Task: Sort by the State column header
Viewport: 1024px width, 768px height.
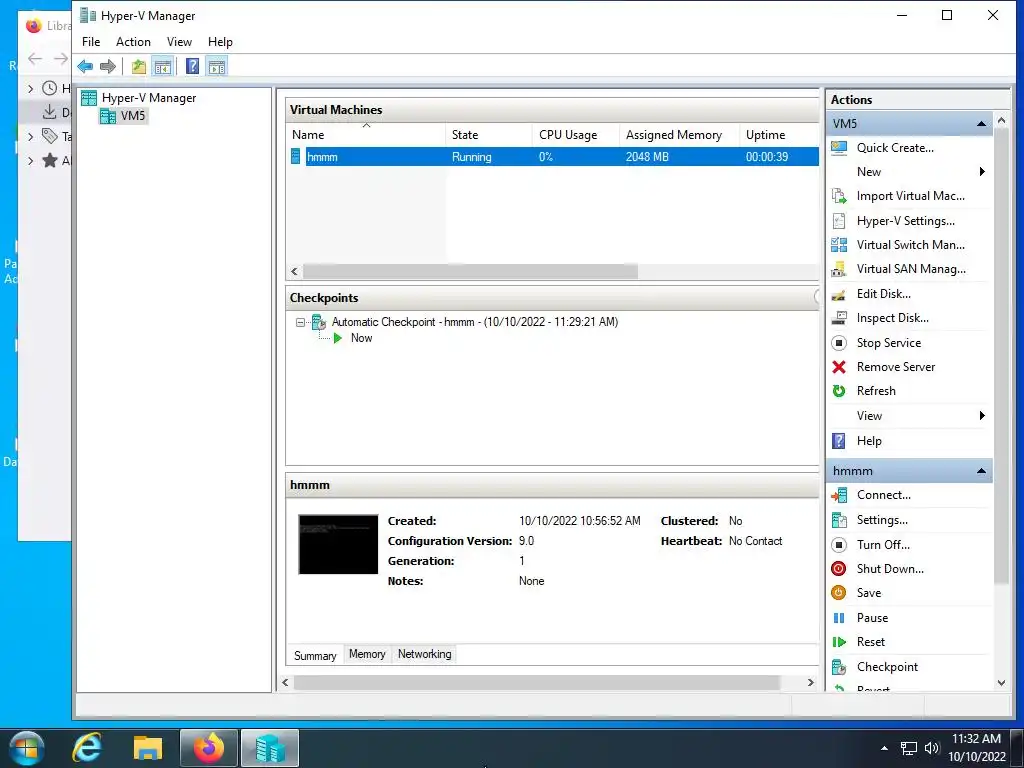Action: pyautogui.click(x=489, y=135)
